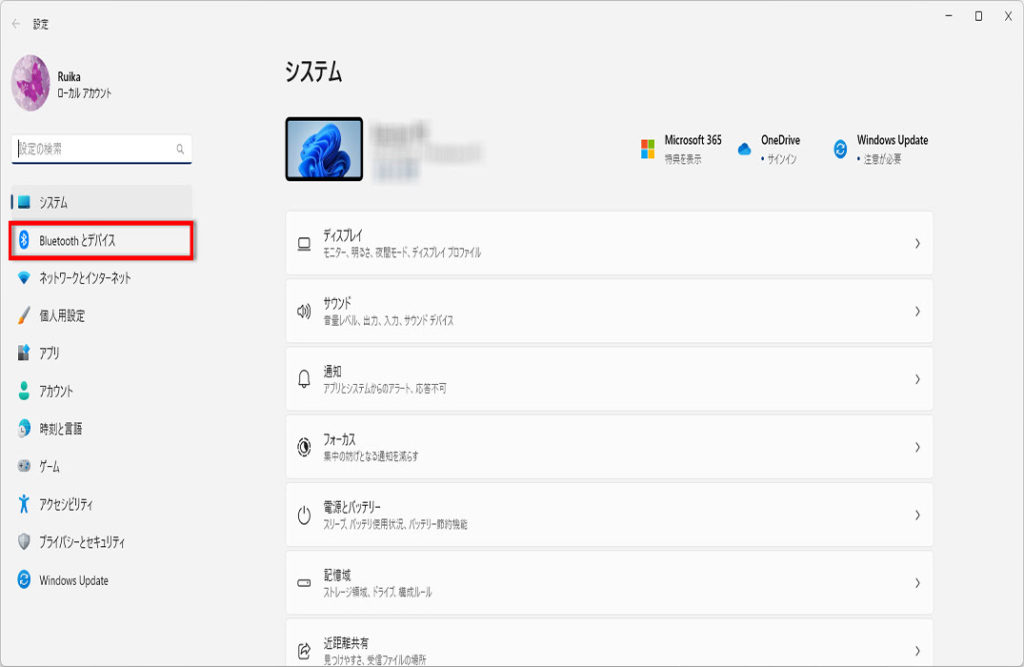Open the 通知 settings row
The height and width of the screenshot is (667, 1024).
pos(608,379)
